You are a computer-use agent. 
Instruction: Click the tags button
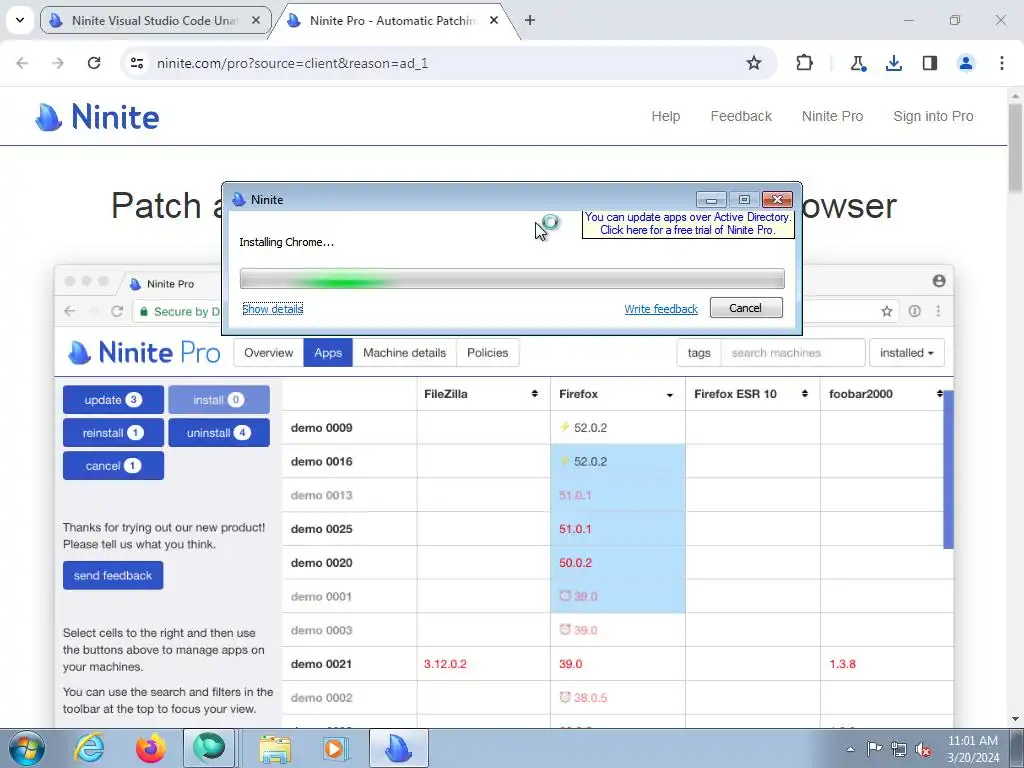699,353
